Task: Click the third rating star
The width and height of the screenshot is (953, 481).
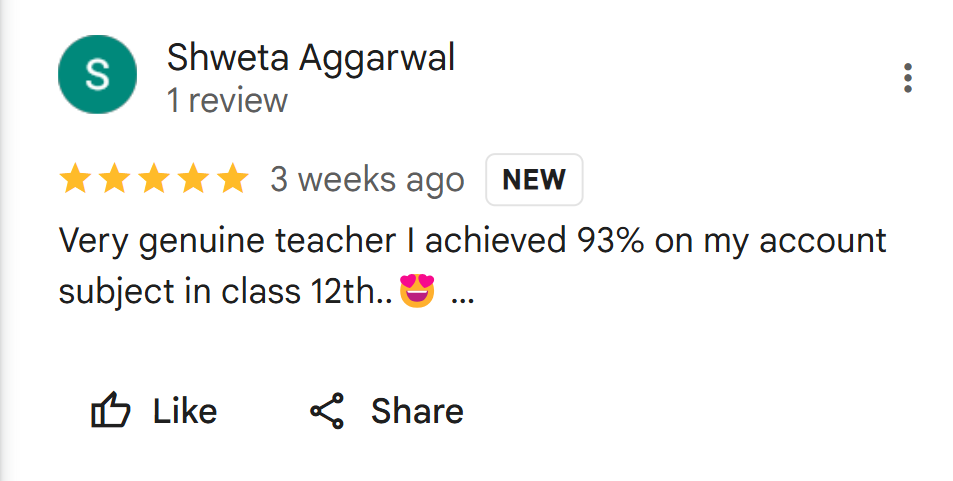Action: click(x=153, y=180)
